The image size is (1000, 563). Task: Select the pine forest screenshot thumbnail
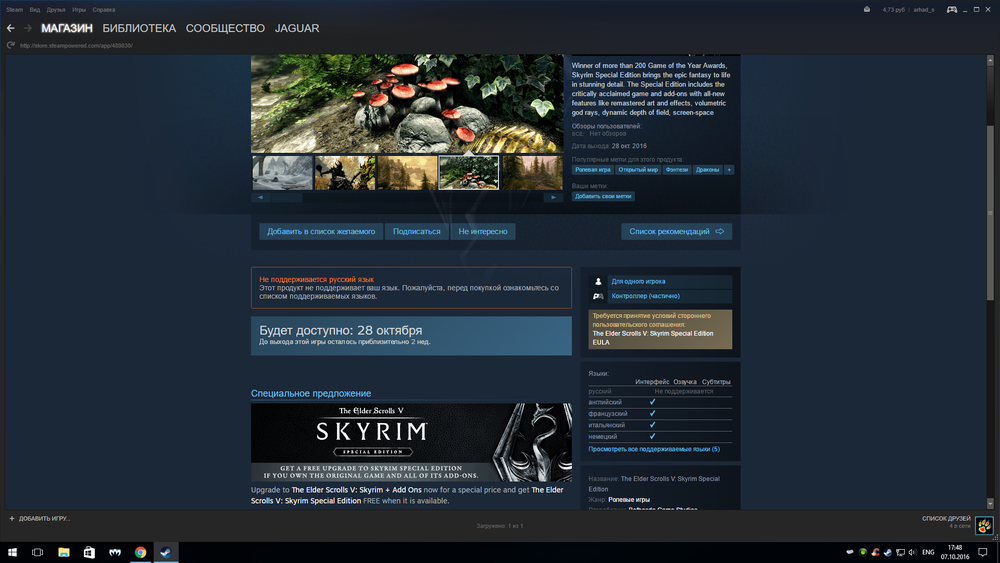click(x=533, y=173)
